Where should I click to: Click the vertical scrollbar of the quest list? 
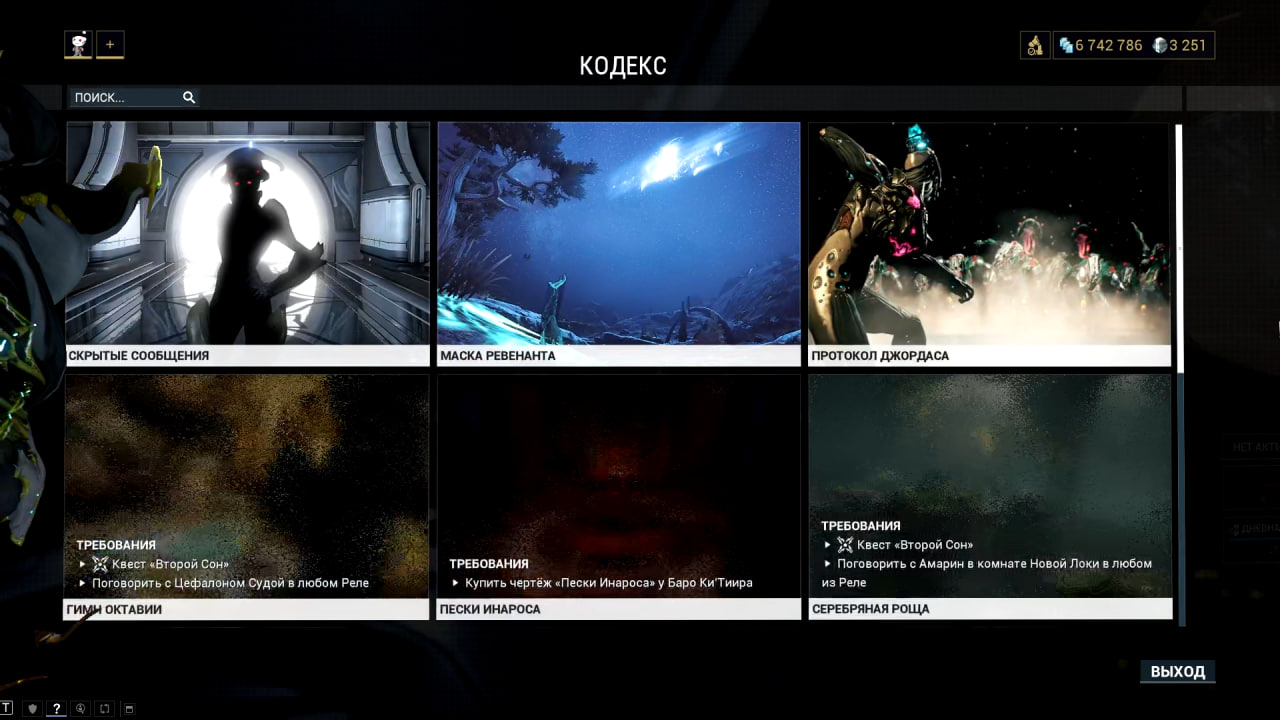click(1178, 375)
